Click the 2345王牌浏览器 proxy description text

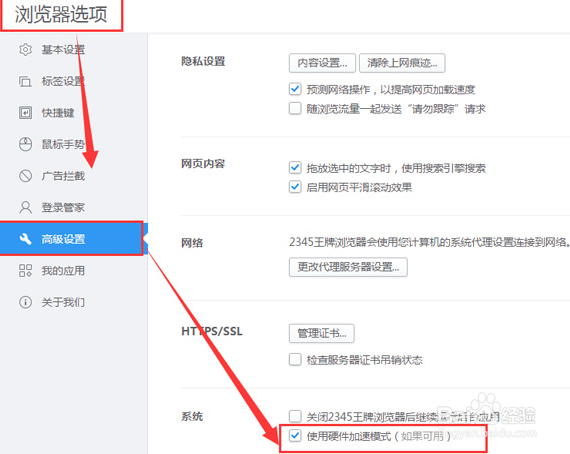(429, 242)
